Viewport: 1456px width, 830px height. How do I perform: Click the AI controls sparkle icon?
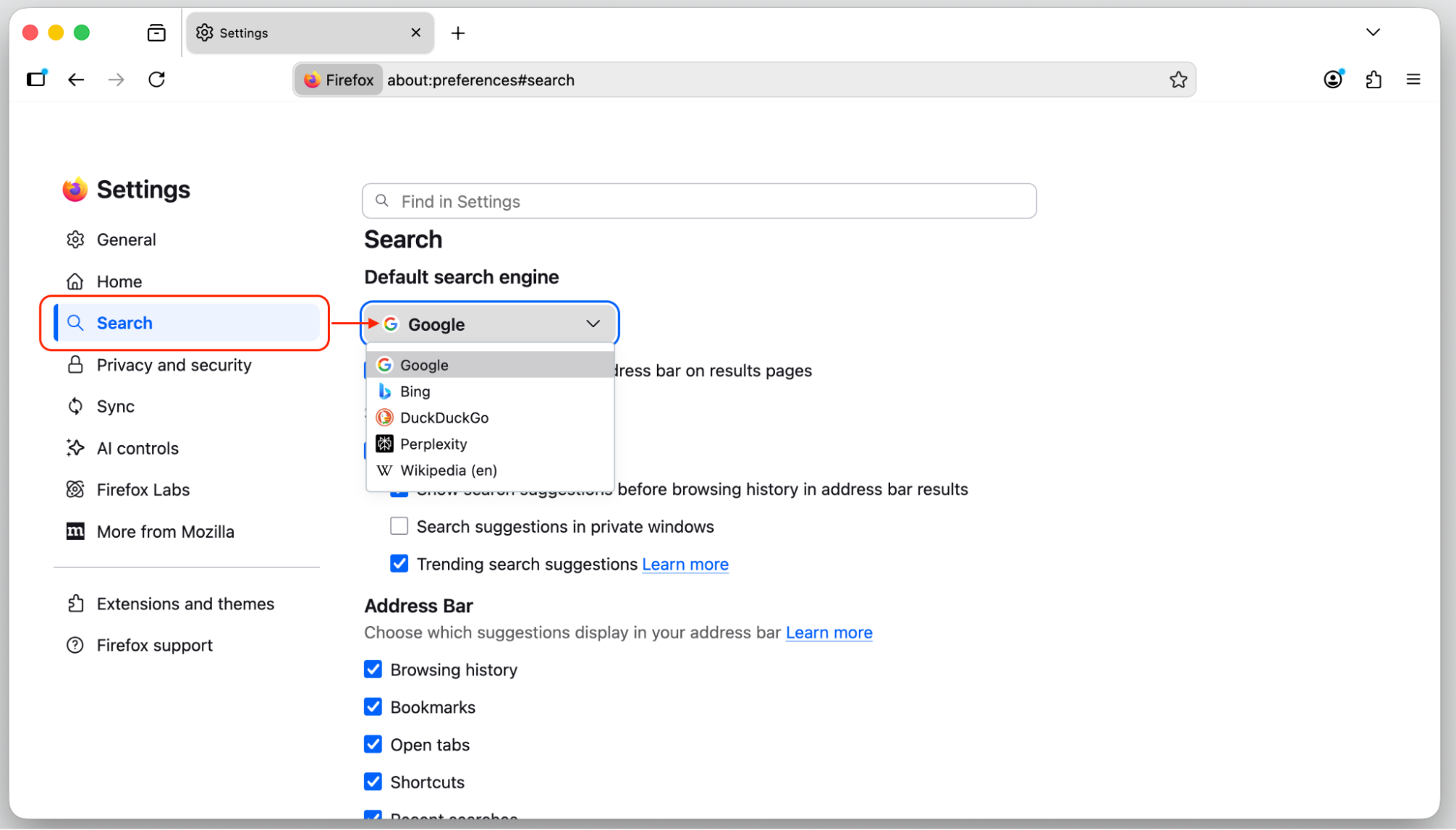pyautogui.click(x=75, y=447)
